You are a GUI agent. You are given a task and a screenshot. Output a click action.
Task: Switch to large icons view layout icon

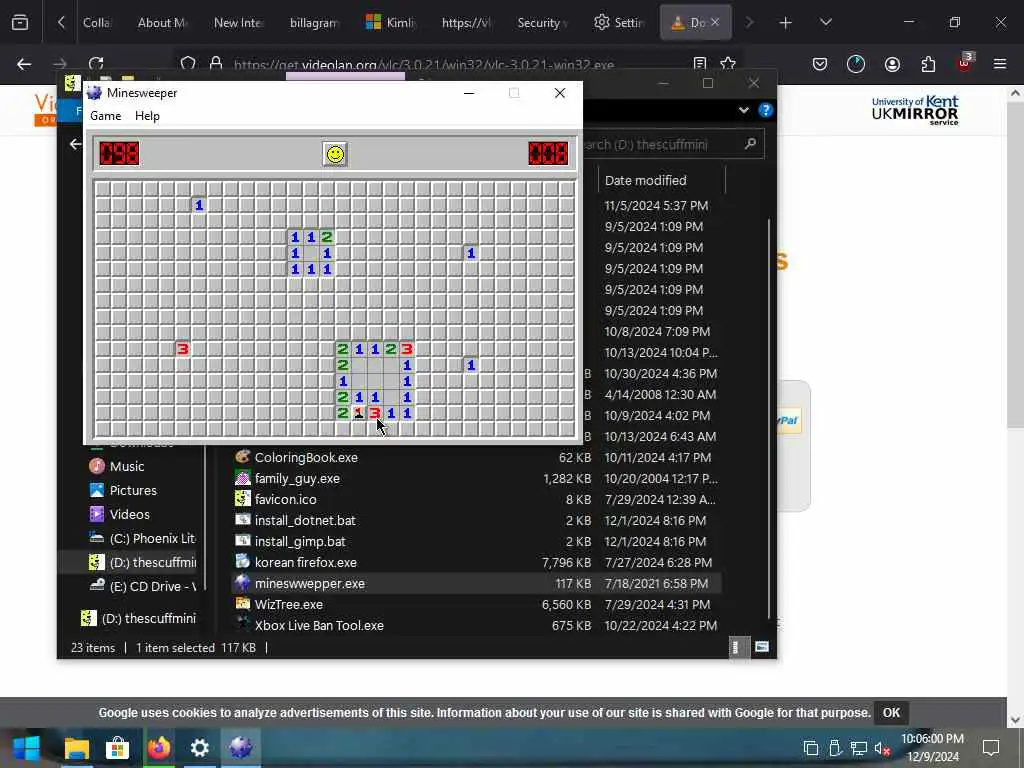[761, 647]
